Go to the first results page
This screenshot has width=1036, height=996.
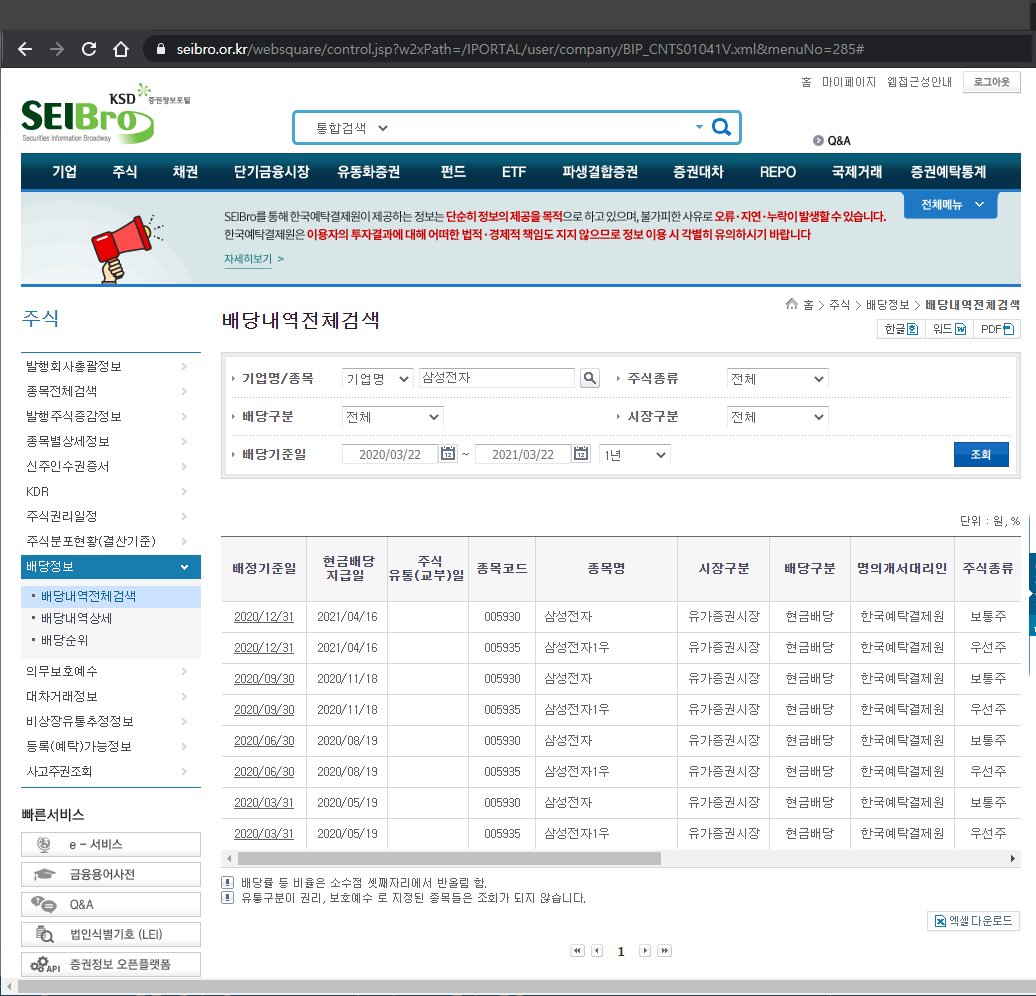coord(577,950)
